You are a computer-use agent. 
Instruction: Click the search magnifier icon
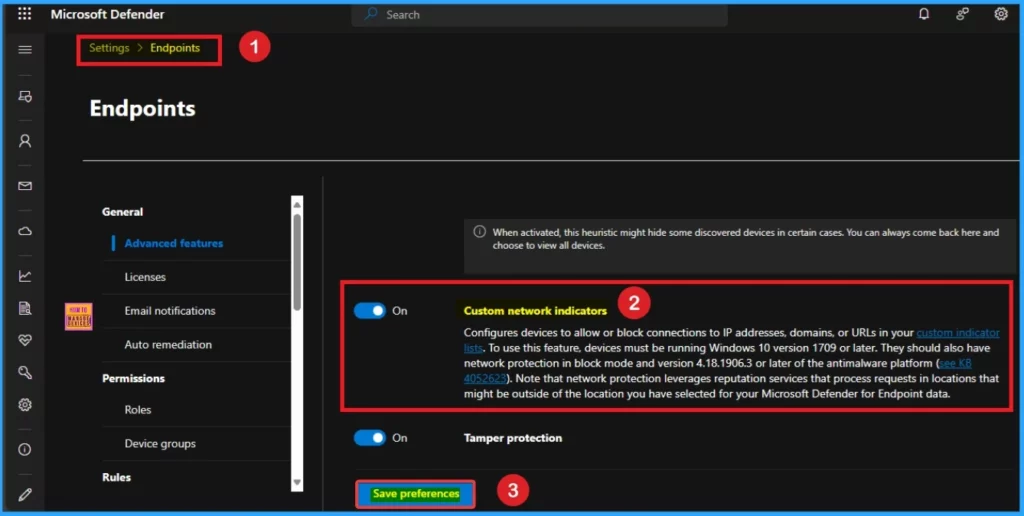click(x=371, y=14)
